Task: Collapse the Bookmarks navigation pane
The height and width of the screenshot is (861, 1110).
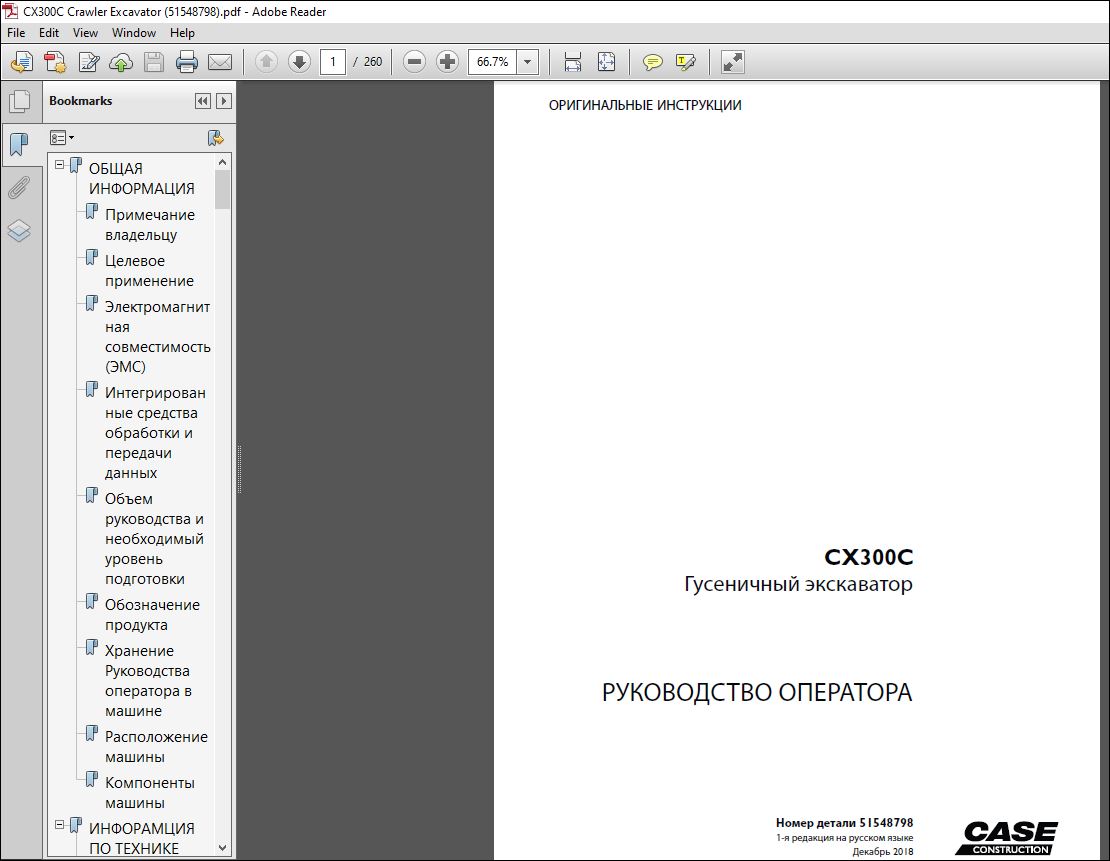Action: [x=202, y=101]
